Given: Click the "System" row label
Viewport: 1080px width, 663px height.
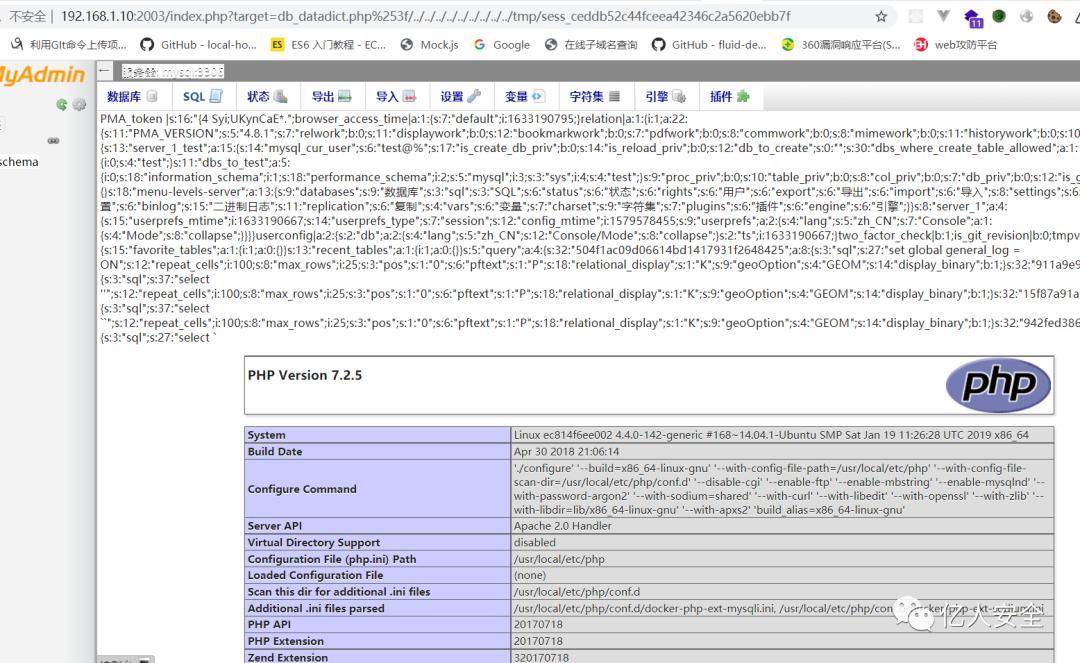Looking at the screenshot, I should tap(267, 435).
